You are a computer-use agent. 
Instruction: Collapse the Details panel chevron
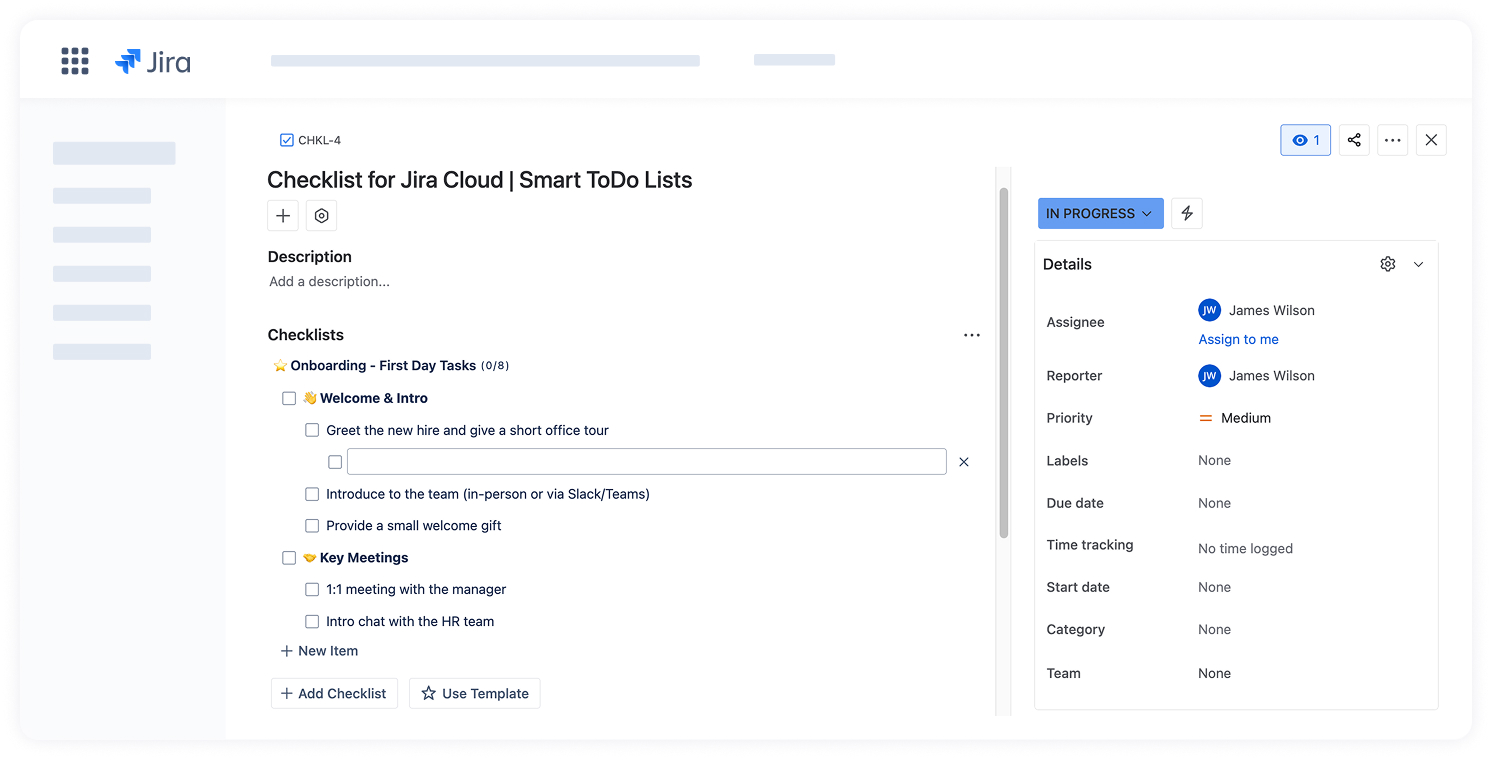point(1418,264)
